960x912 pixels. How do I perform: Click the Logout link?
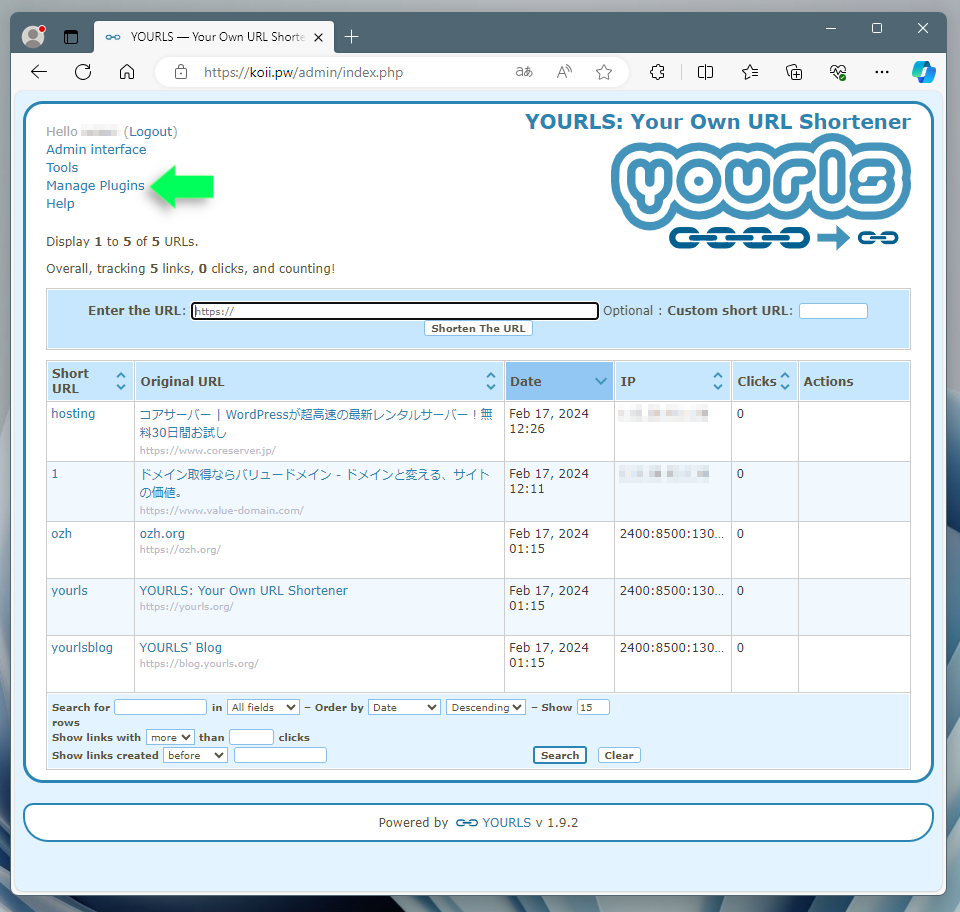(151, 132)
